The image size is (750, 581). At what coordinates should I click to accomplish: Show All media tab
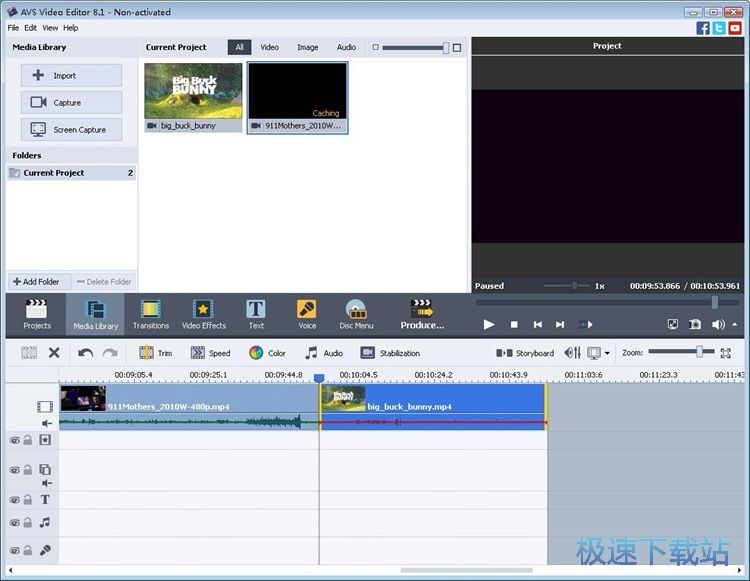click(x=239, y=47)
